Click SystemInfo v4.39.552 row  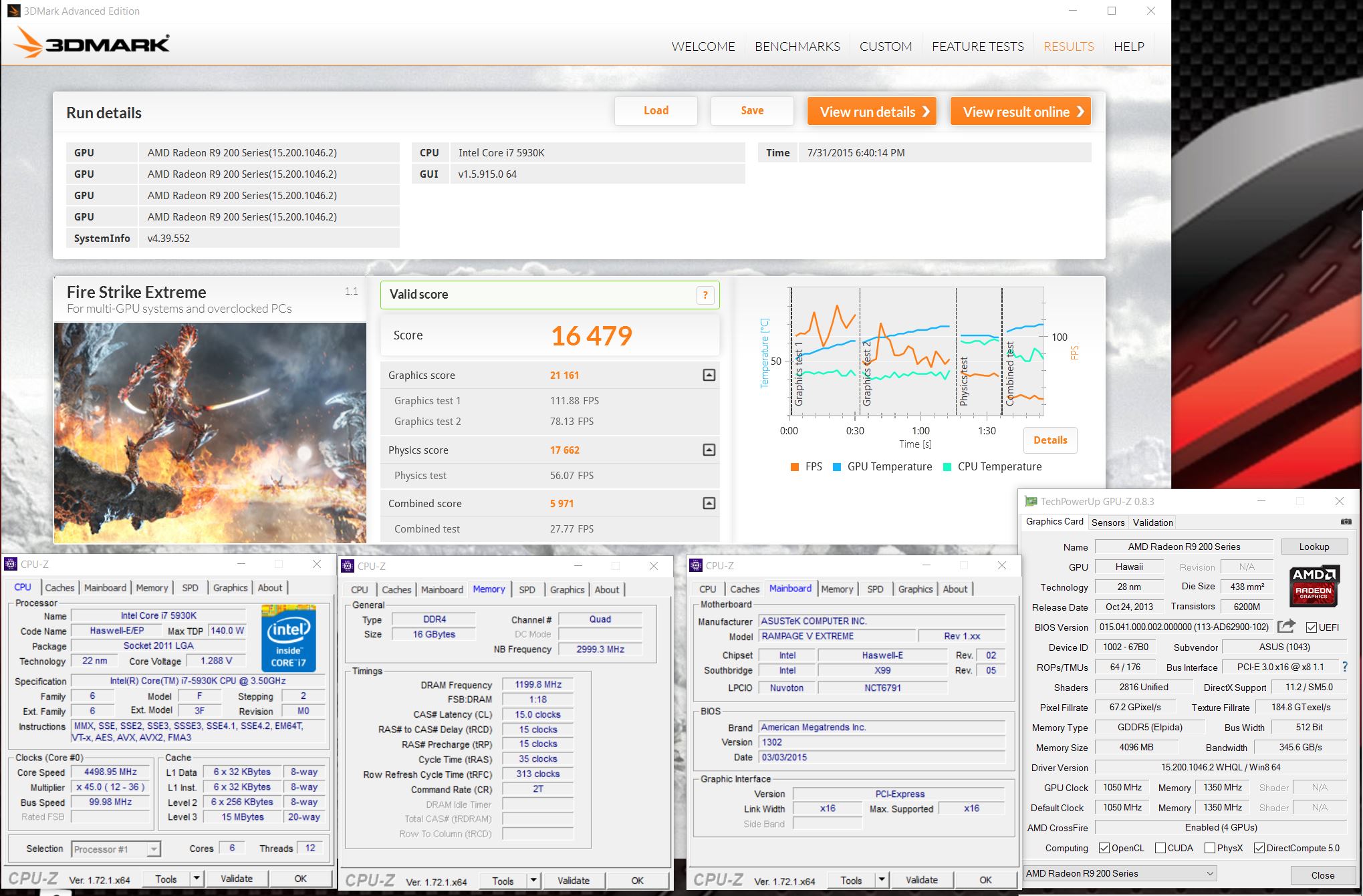click(233, 238)
